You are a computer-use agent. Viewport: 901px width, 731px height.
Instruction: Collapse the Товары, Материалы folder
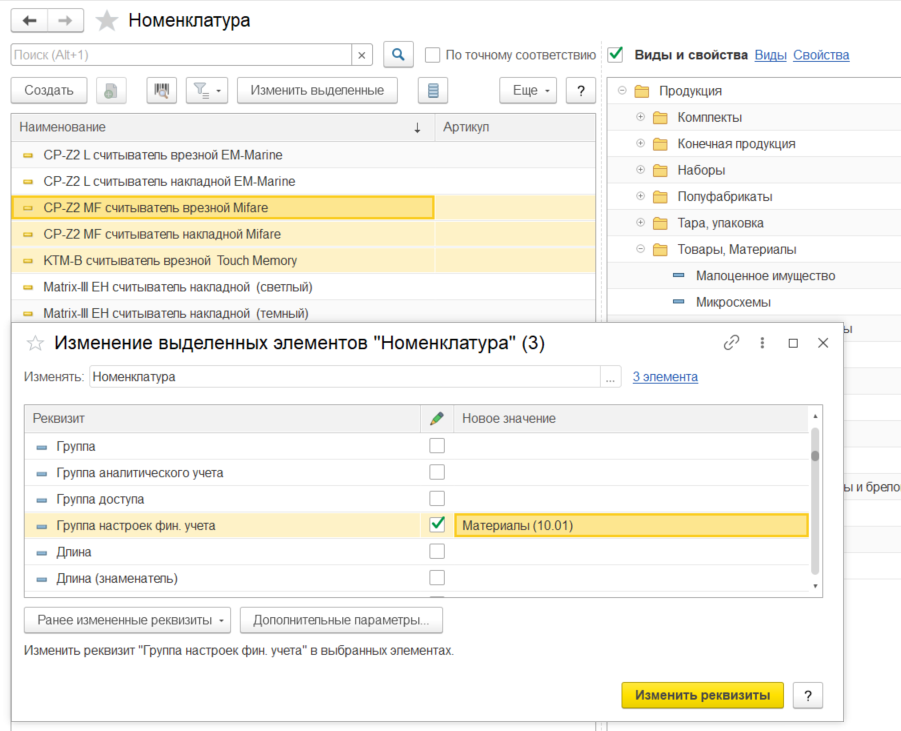pyautogui.click(x=640, y=249)
